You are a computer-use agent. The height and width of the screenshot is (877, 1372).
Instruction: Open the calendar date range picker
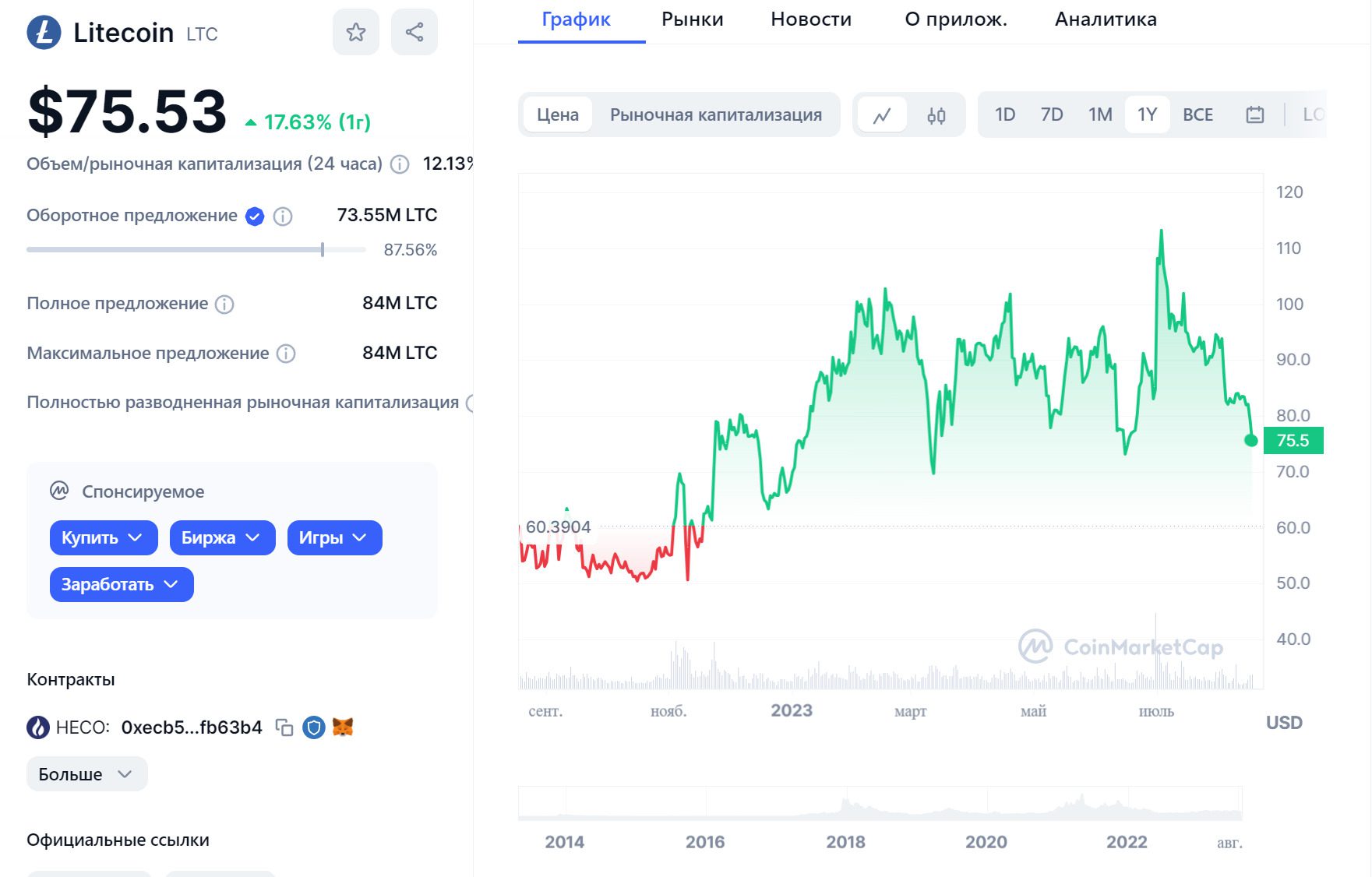point(1254,115)
